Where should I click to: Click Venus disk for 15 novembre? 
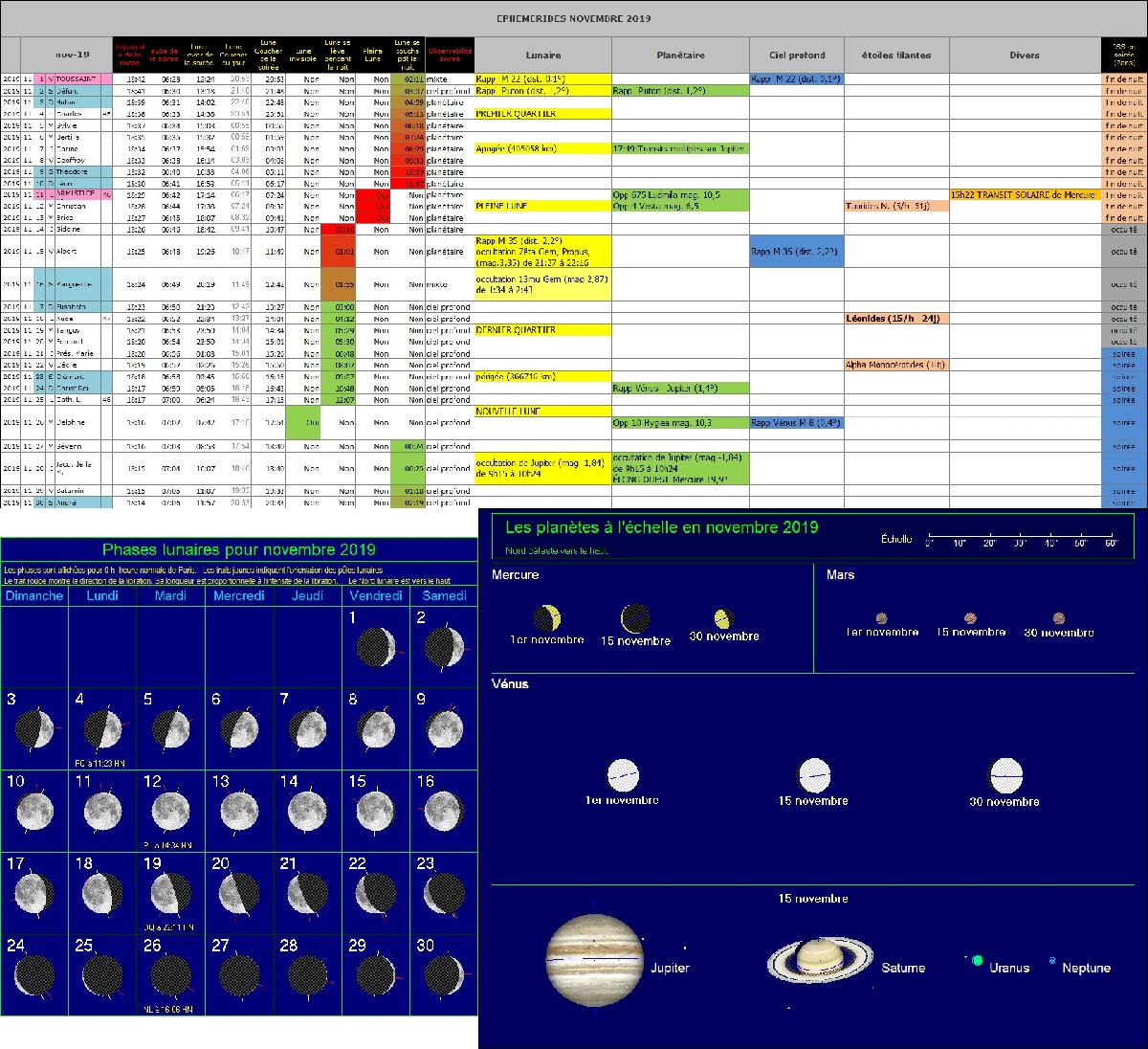click(x=814, y=774)
